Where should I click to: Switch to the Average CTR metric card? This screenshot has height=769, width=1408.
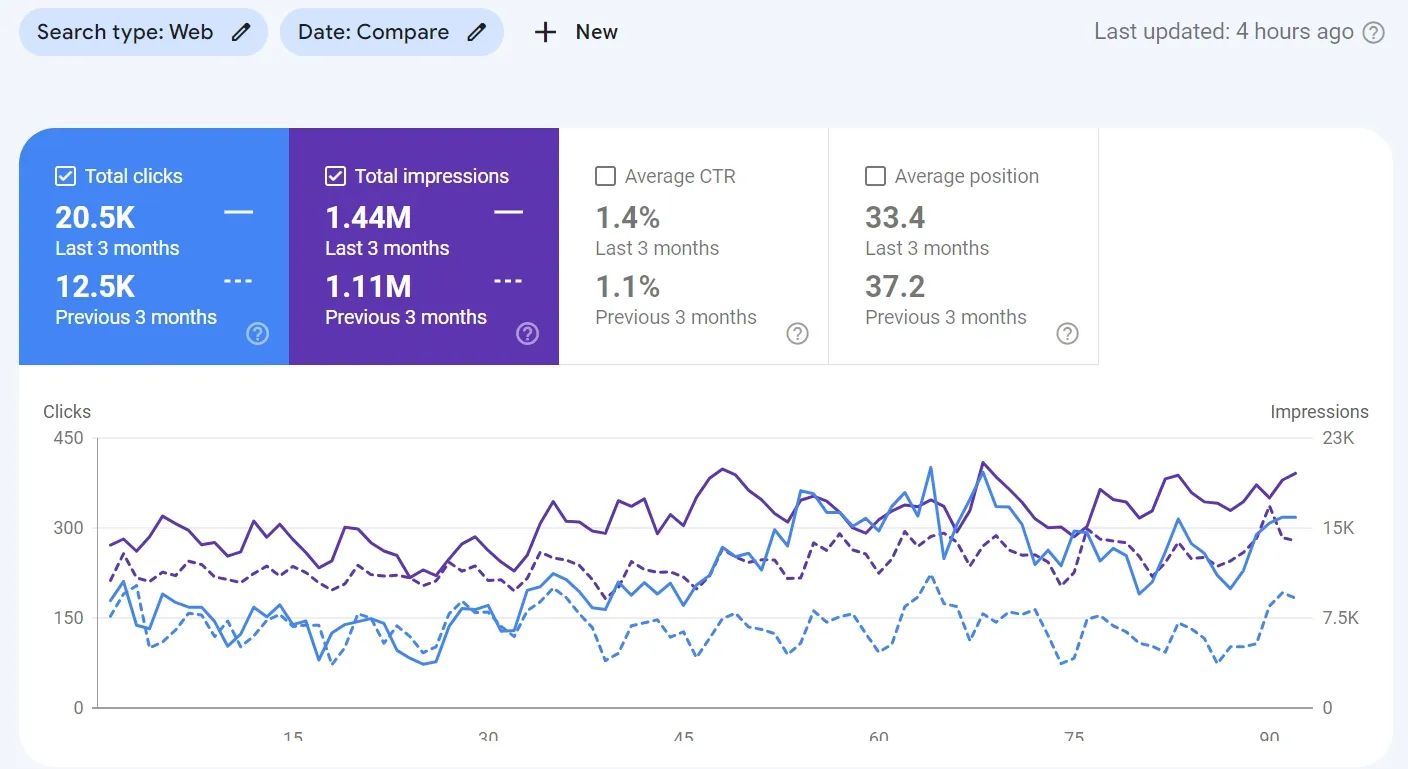[x=693, y=245]
